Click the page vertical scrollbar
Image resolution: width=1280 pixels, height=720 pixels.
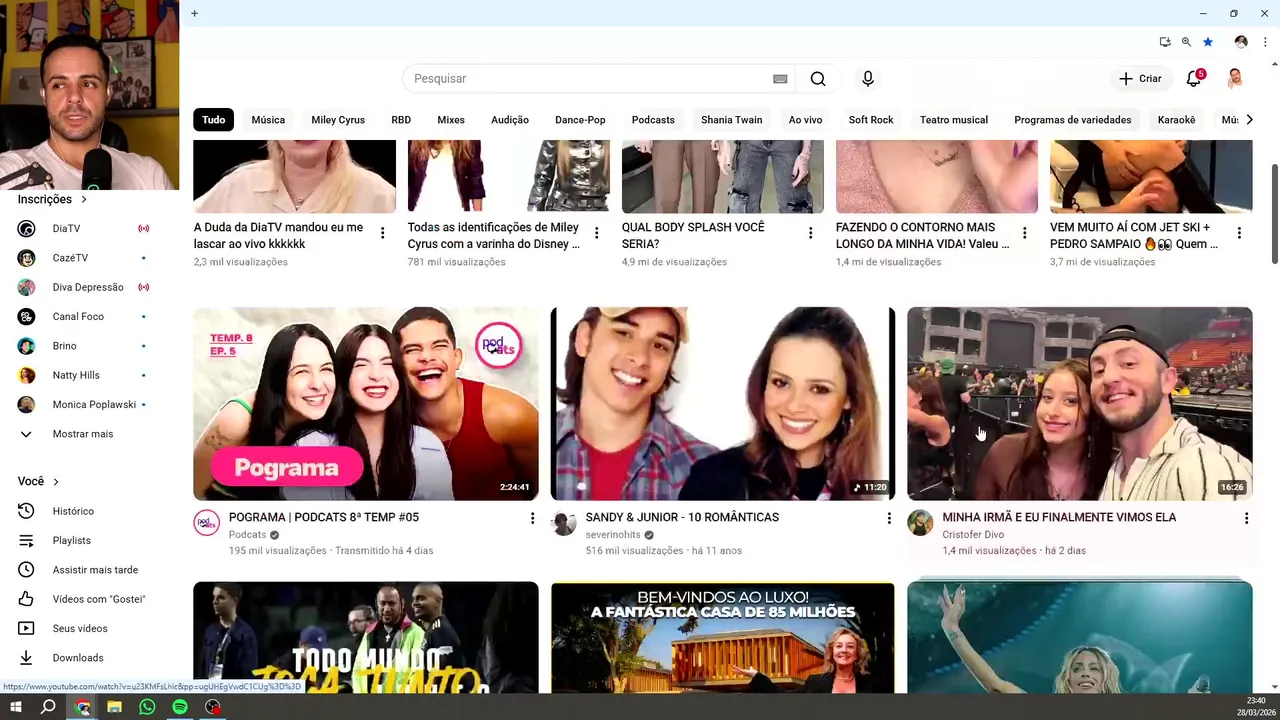[1274, 214]
